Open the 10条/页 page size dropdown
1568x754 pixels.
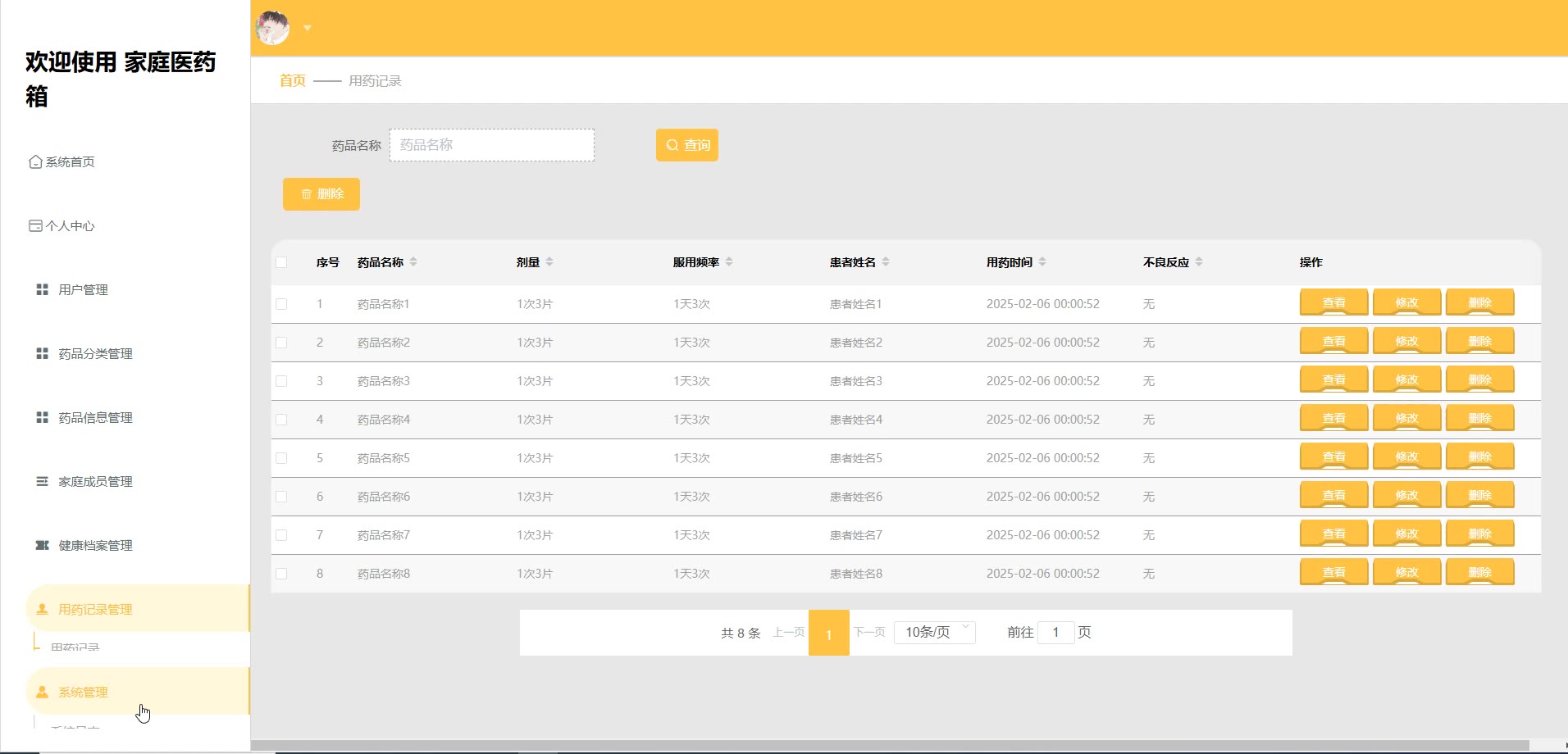click(934, 632)
